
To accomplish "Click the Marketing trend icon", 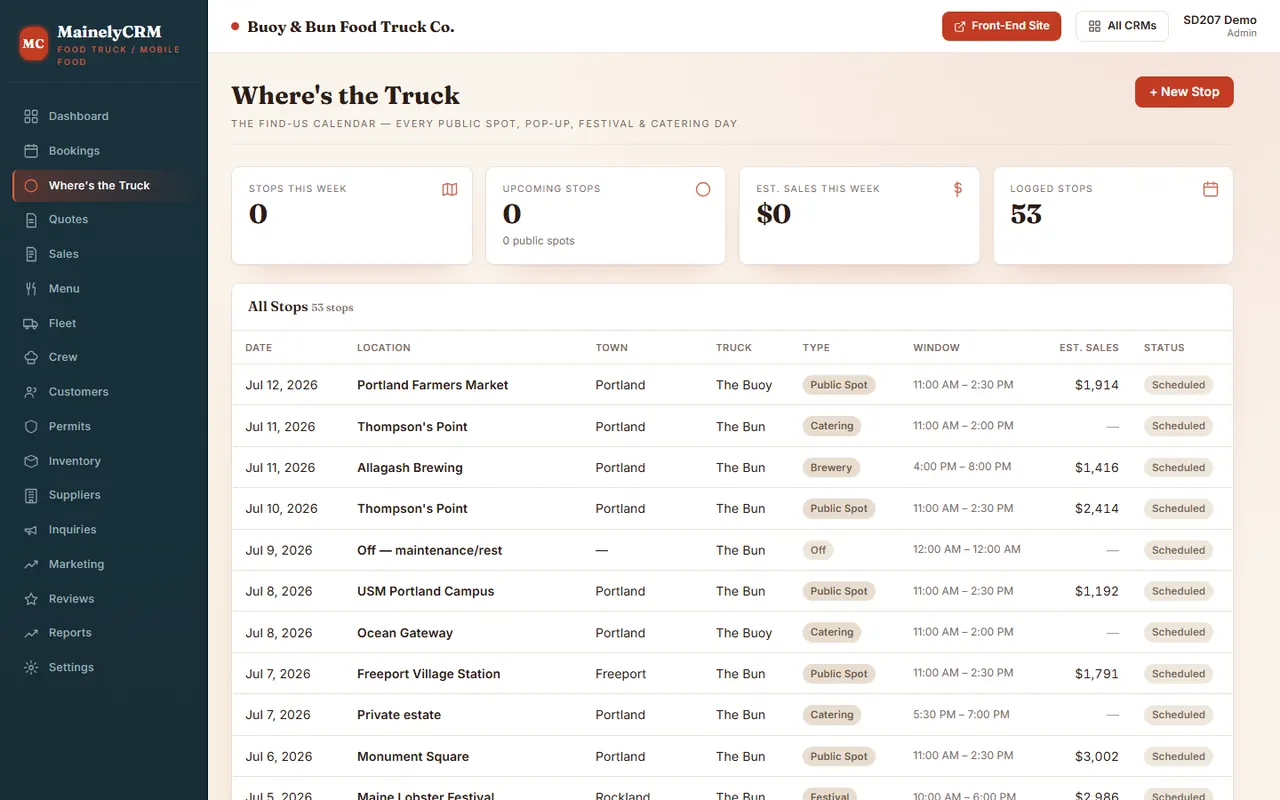I will [x=31, y=564].
